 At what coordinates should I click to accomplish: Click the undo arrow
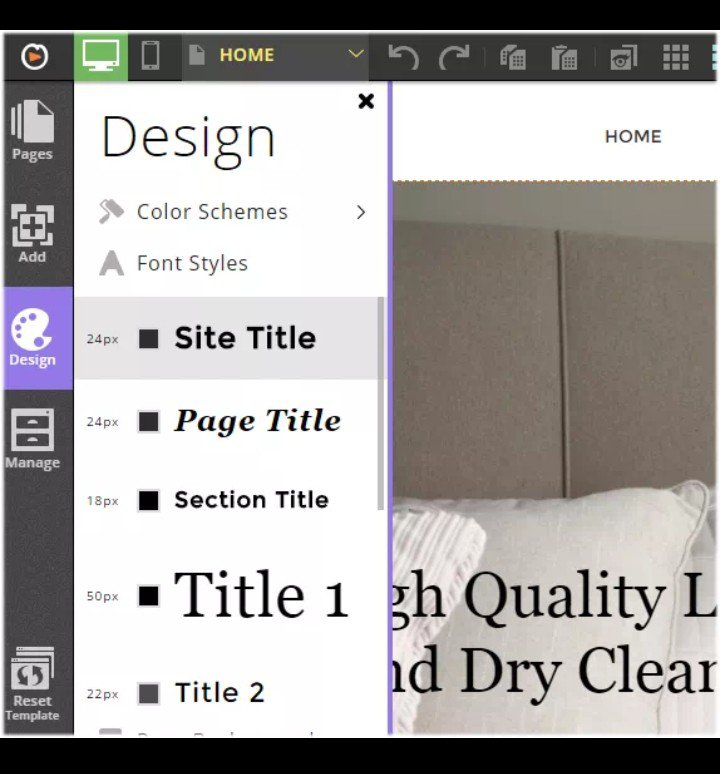click(x=403, y=56)
